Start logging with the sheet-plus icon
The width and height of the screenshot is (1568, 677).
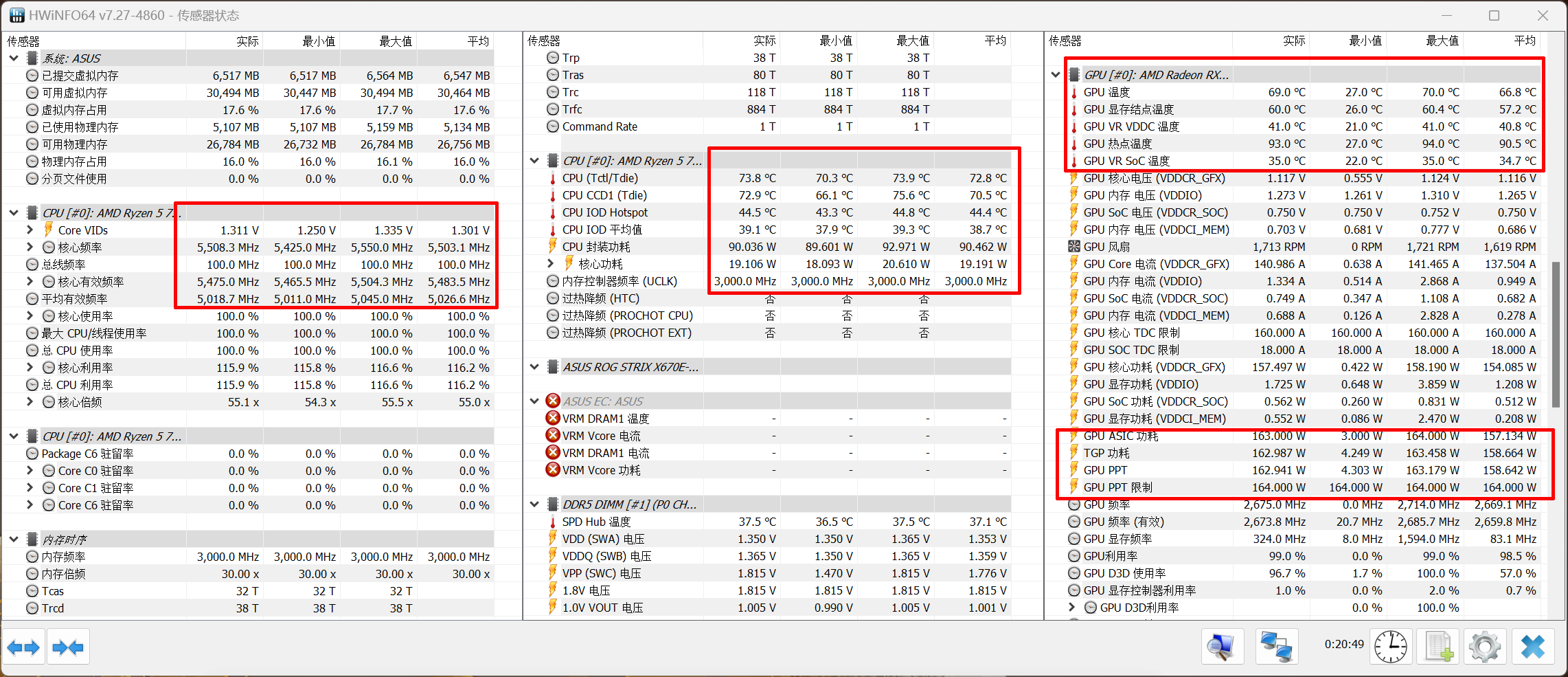click(1439, 647)
